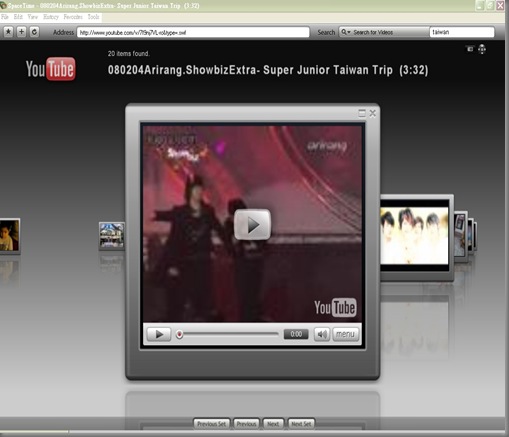Click the 0:00 time display
This screenshot has height=437, width=509.
pyautogui.click(x=296, y=334)
